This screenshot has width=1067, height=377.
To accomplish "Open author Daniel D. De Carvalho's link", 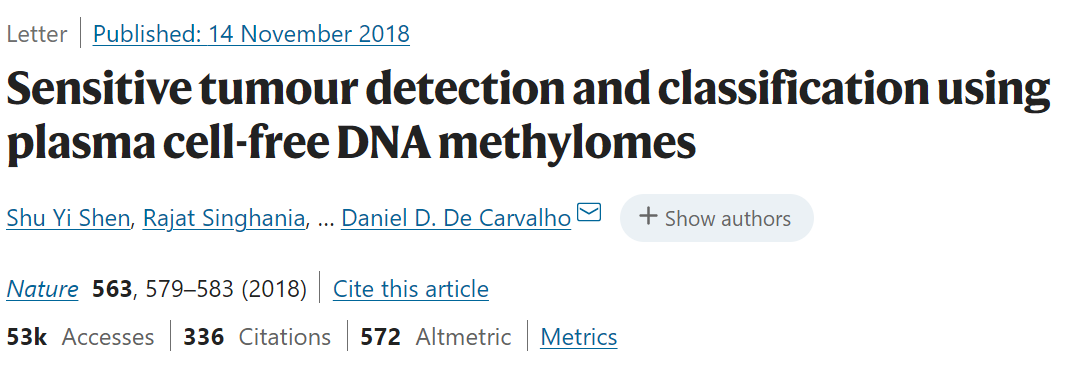I will (x=456, y=218).
